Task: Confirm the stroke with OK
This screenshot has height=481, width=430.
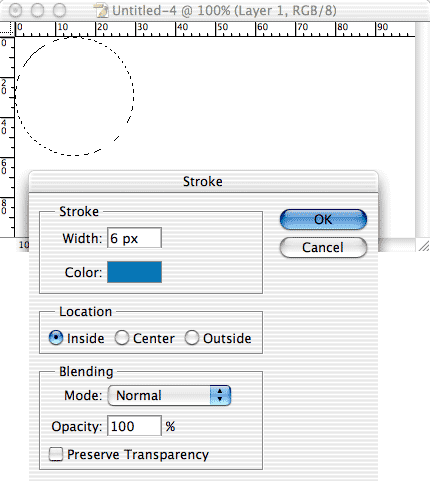Action: click(323, 219)
